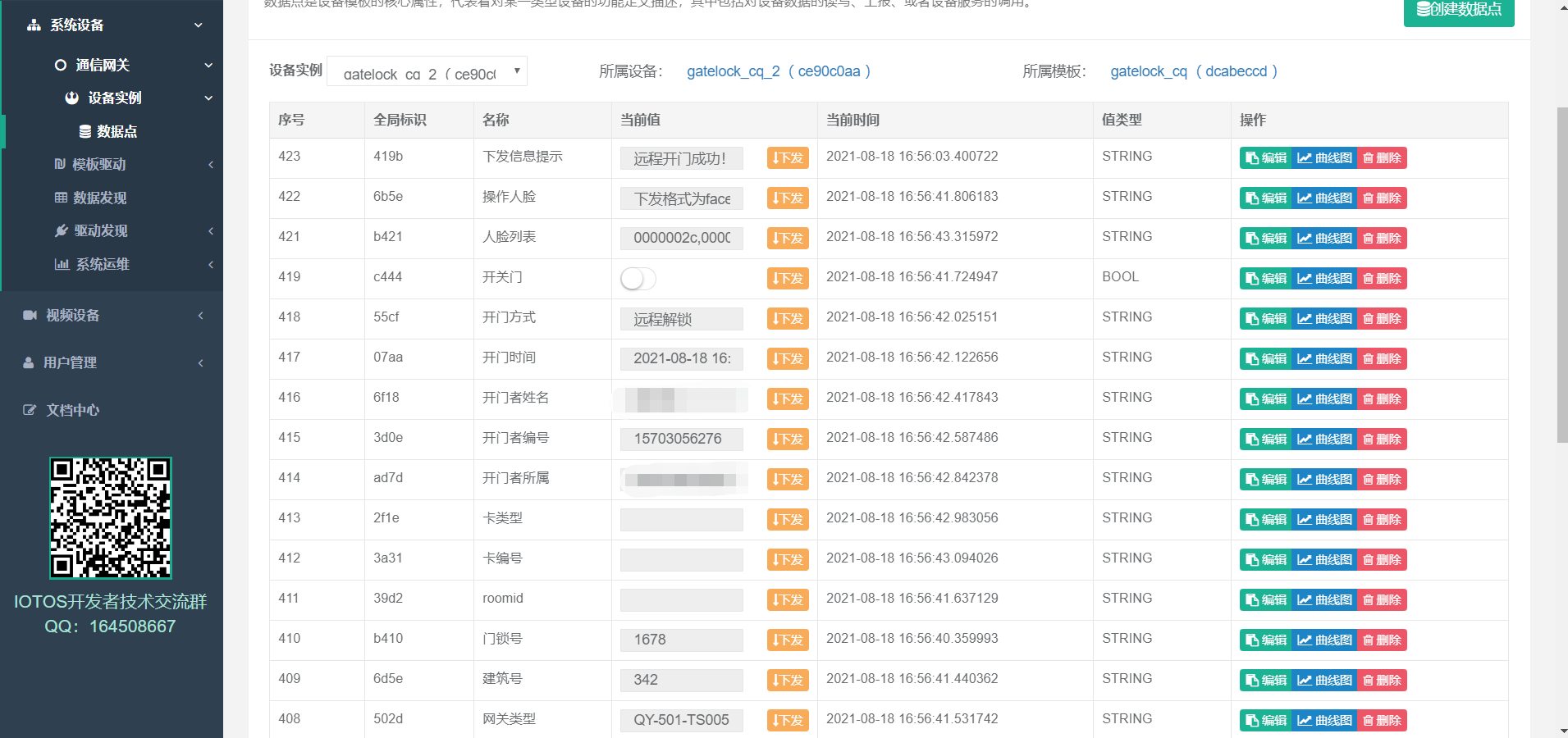Send down value for 门锁号 row

788,640
